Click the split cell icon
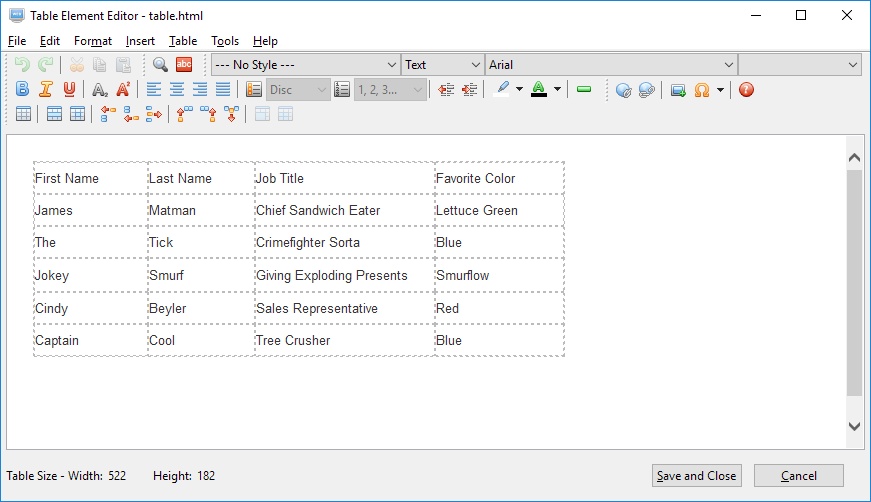 286,114
